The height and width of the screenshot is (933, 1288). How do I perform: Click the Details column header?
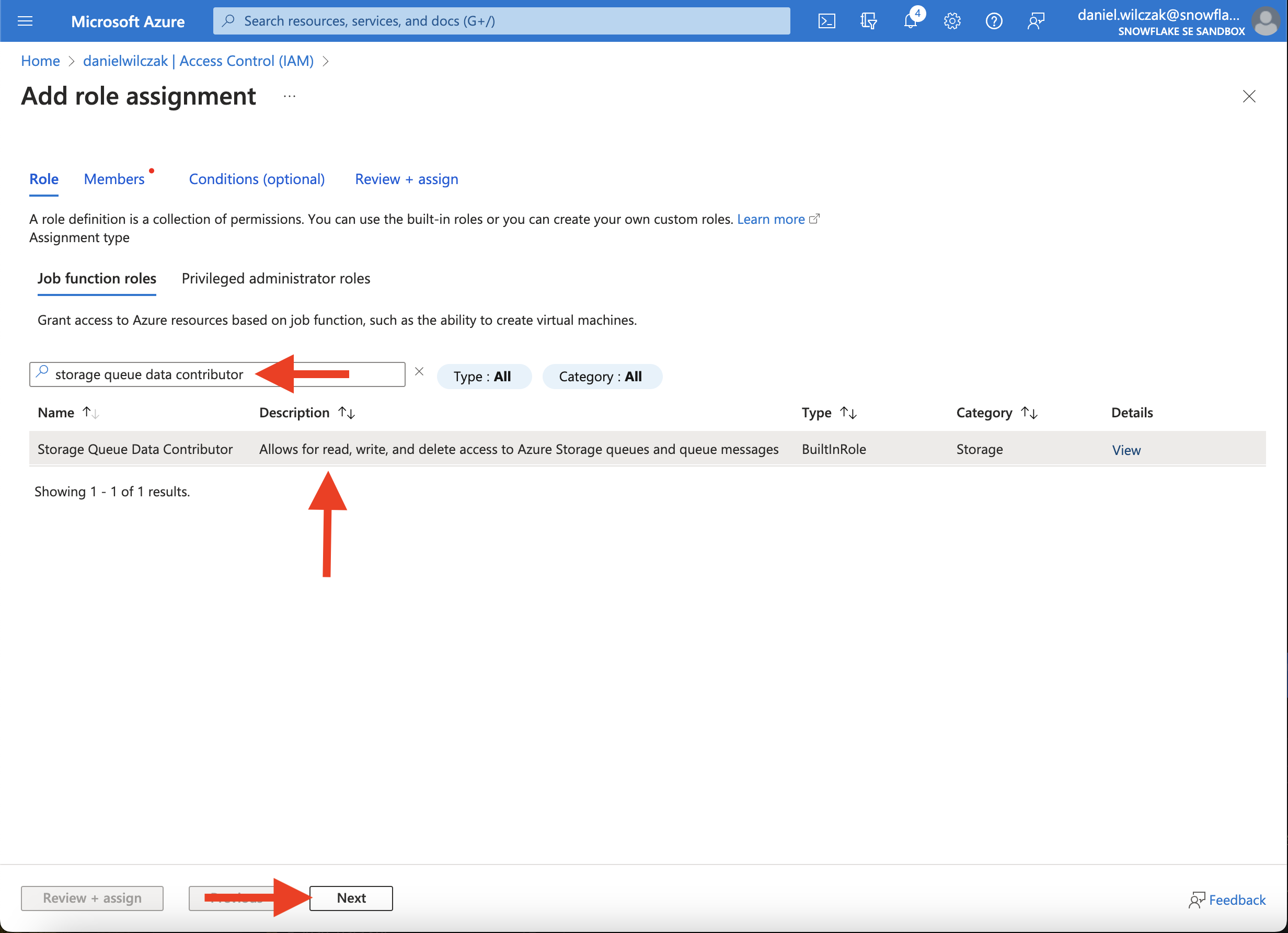click(x=1132, y=413)
